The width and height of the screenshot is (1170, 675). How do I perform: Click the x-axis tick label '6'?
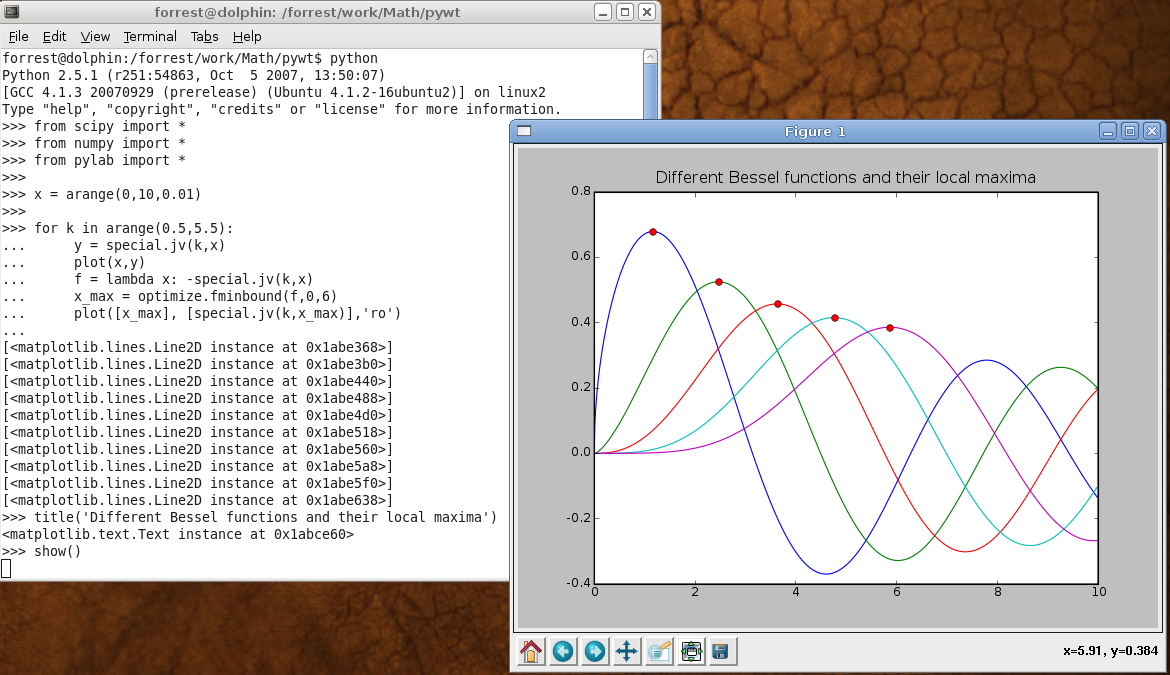coord(897,591)
